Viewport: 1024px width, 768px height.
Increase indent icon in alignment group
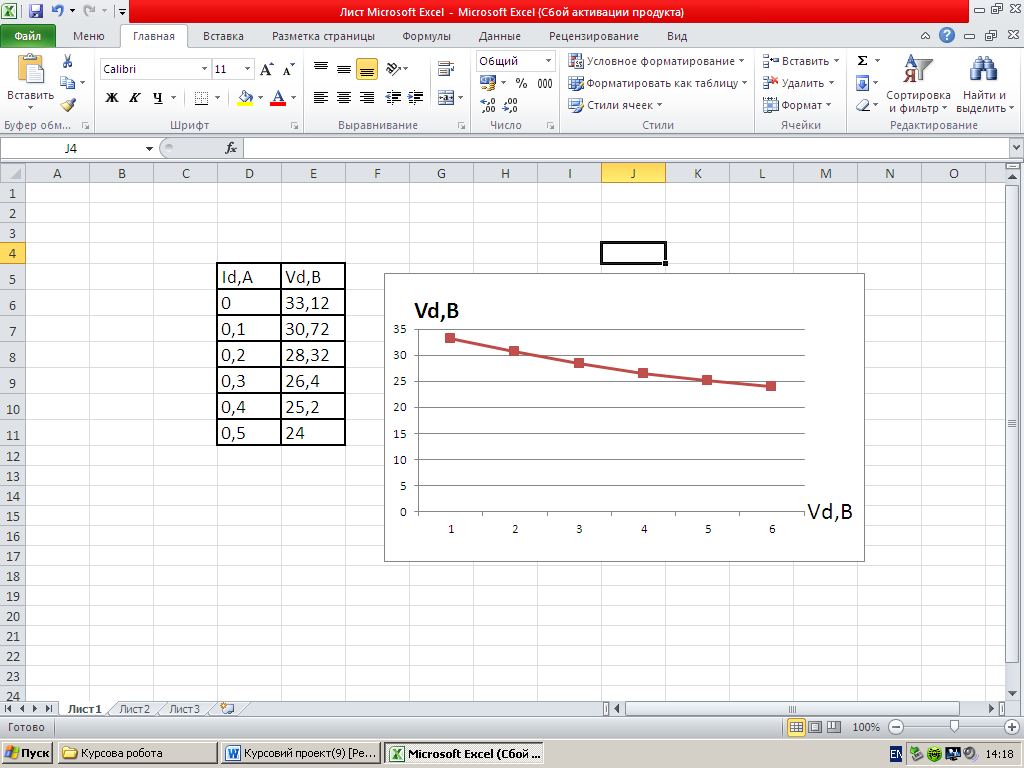[x=415, y=98]
